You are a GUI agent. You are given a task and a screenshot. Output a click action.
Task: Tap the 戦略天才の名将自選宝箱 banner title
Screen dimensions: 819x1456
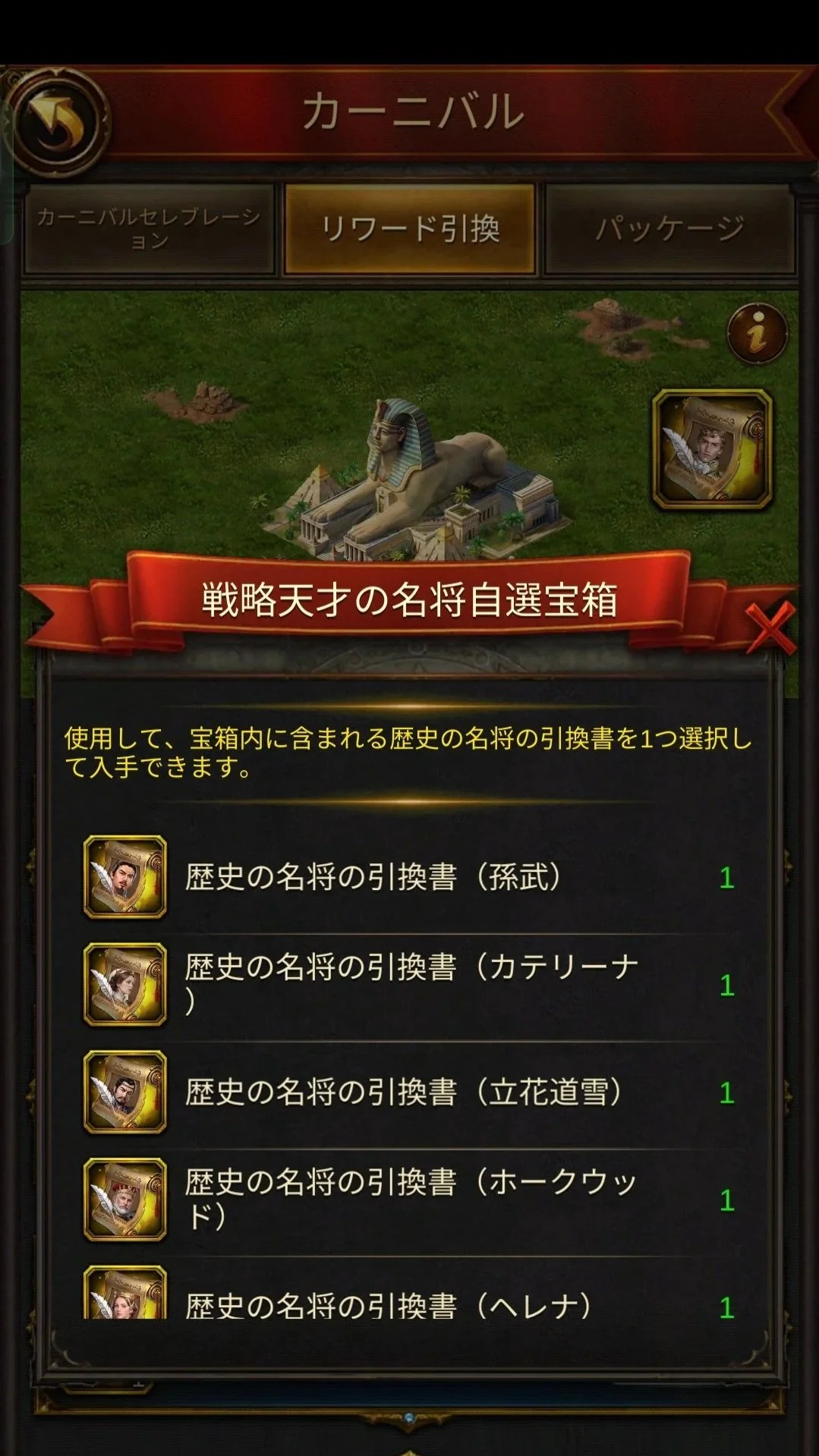(409, 600)
